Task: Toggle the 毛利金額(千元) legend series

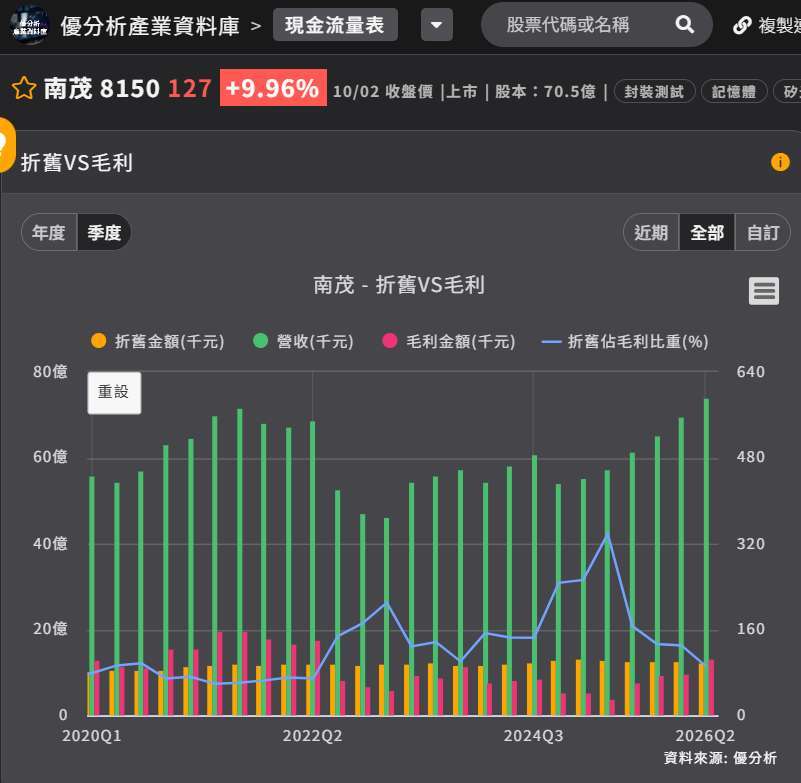Action: pos(449,341)
